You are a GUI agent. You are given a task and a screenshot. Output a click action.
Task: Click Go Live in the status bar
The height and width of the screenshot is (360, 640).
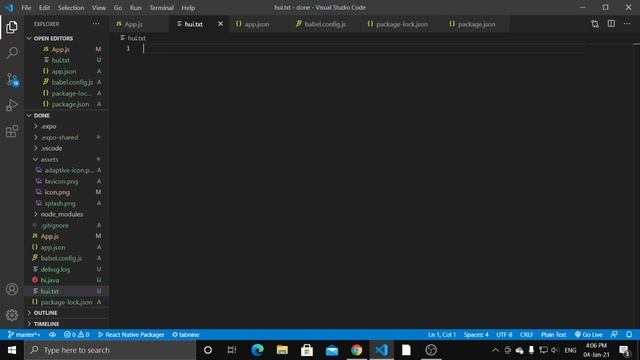coord(589,335)
